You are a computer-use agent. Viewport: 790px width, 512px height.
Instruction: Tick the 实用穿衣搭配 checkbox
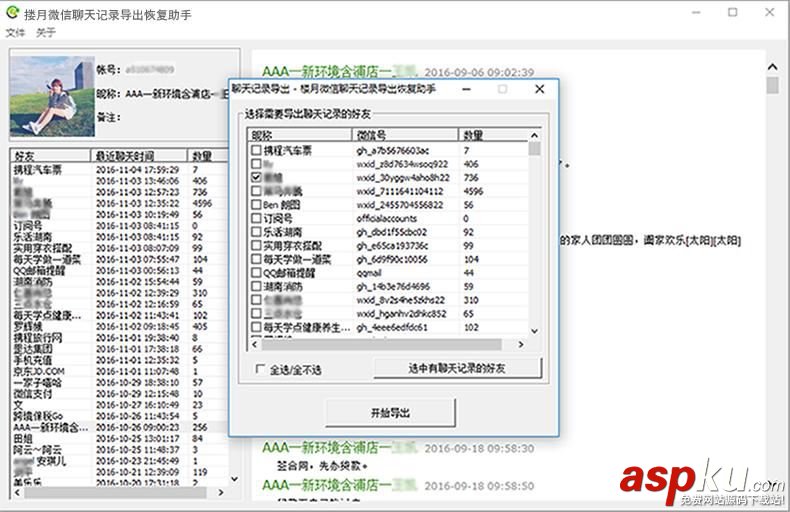point(256,245)
